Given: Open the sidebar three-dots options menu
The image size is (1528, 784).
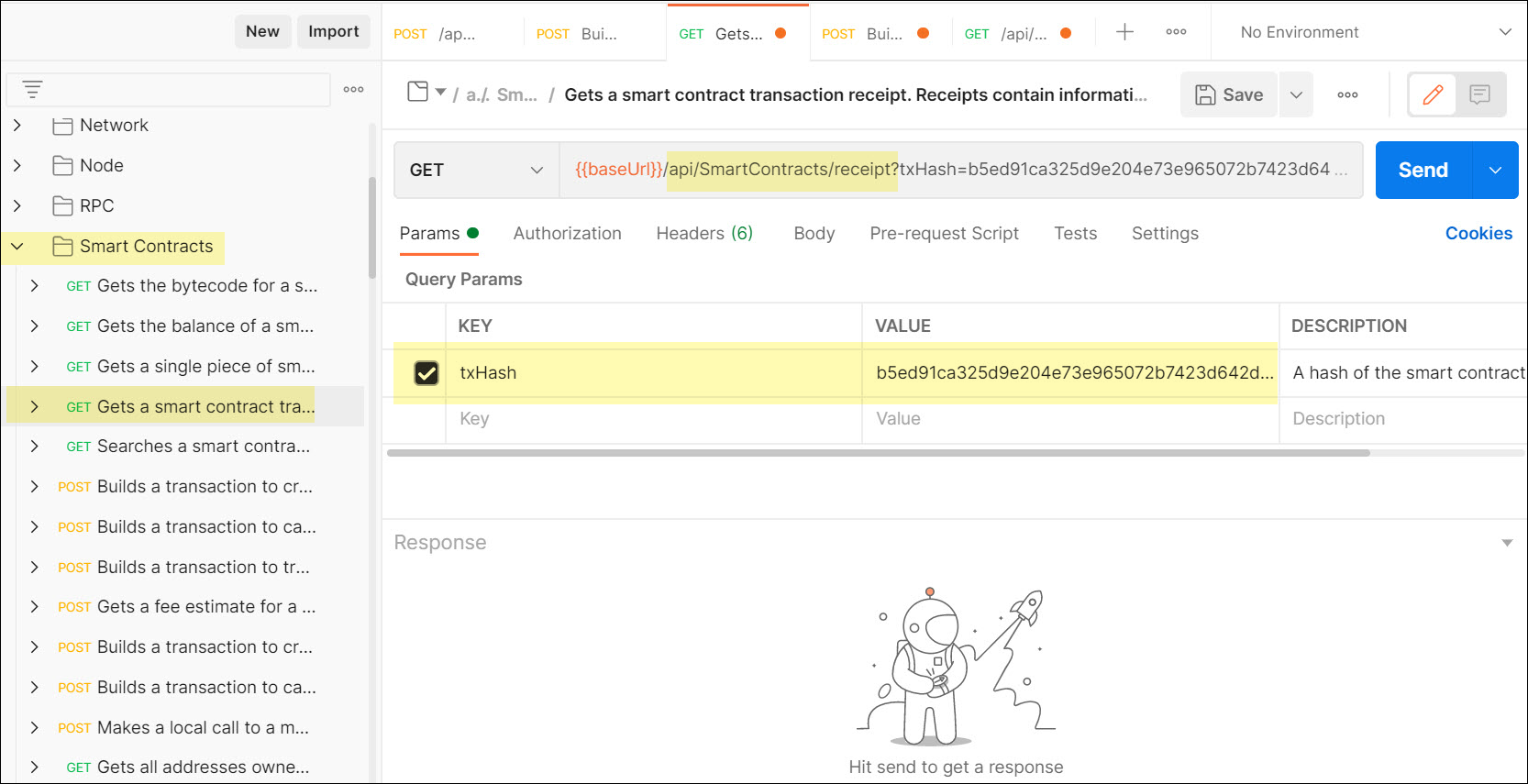Looking at the screenshot, I should click(353, 89).
